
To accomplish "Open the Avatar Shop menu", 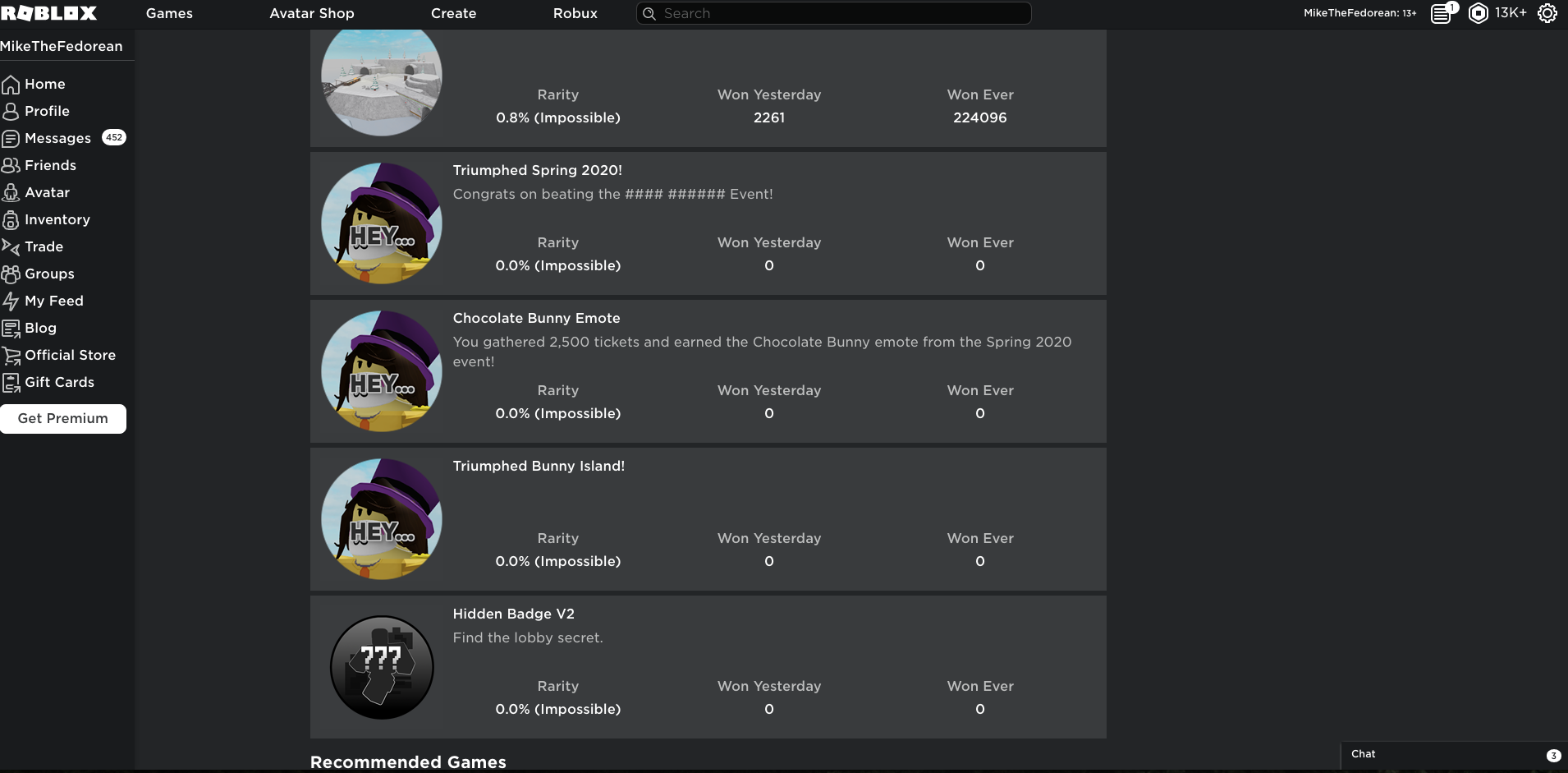I will [312, 13].
